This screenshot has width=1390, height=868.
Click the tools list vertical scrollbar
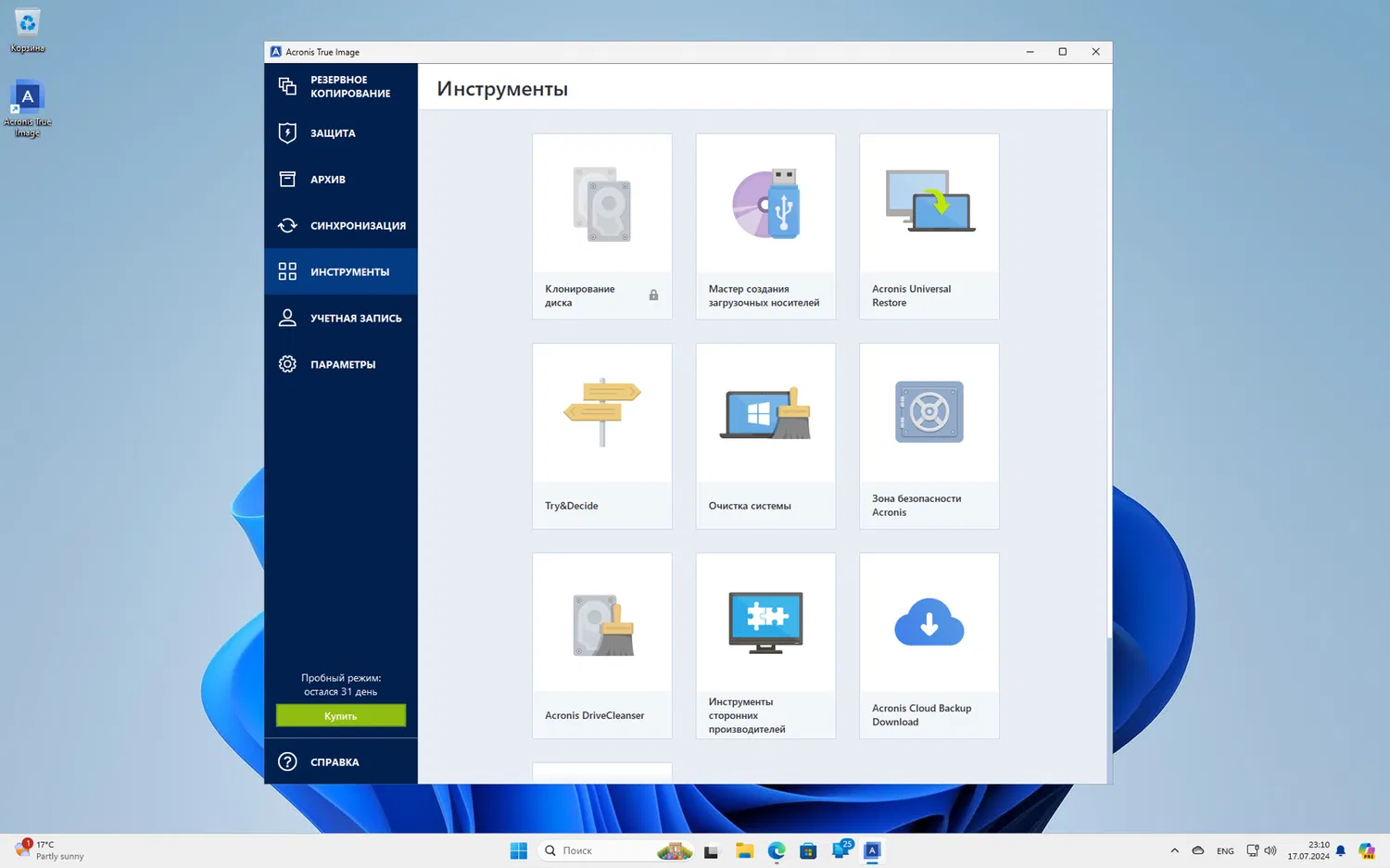1109,447
